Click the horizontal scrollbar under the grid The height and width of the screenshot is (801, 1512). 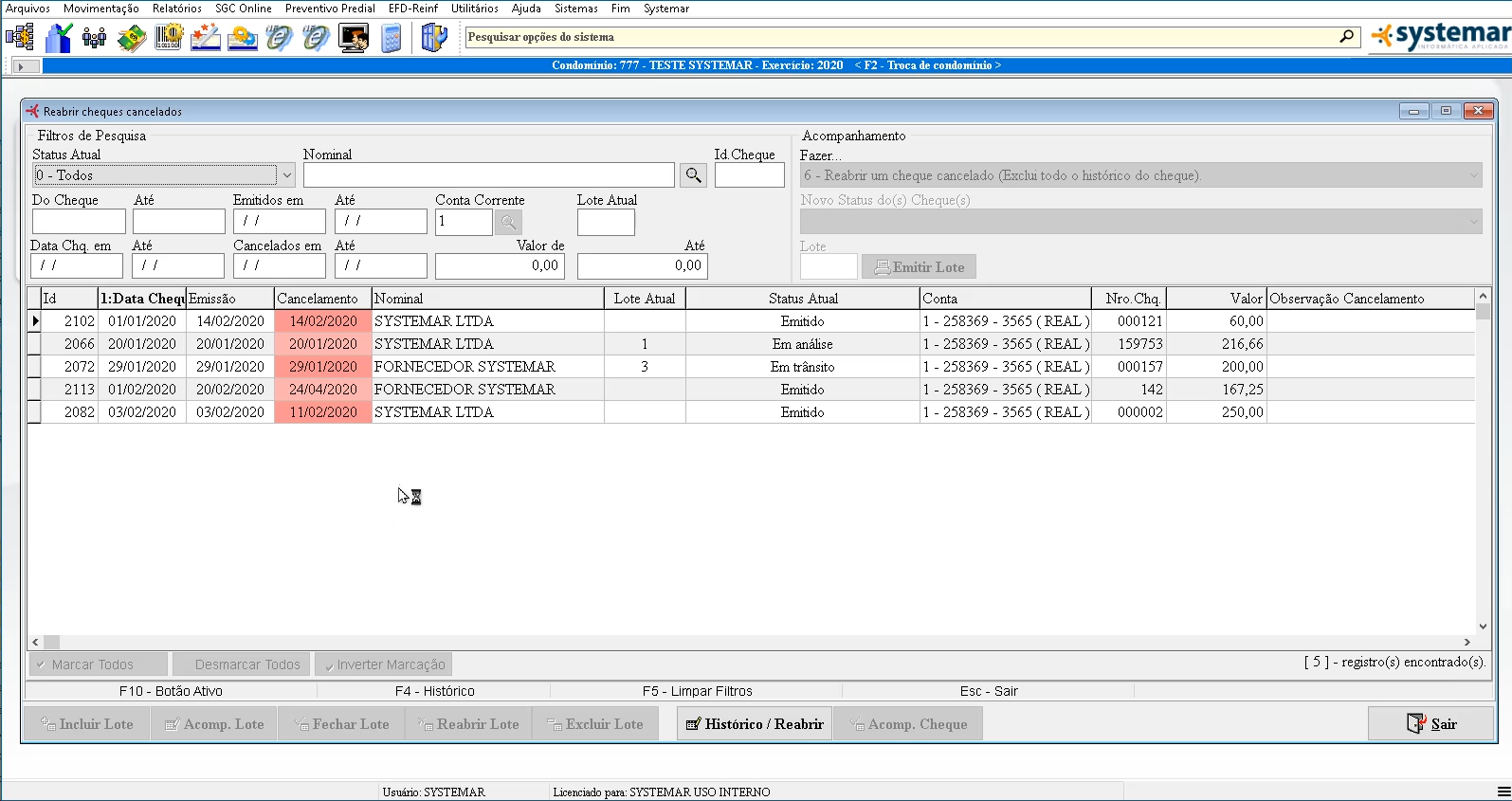pos(751,642)
